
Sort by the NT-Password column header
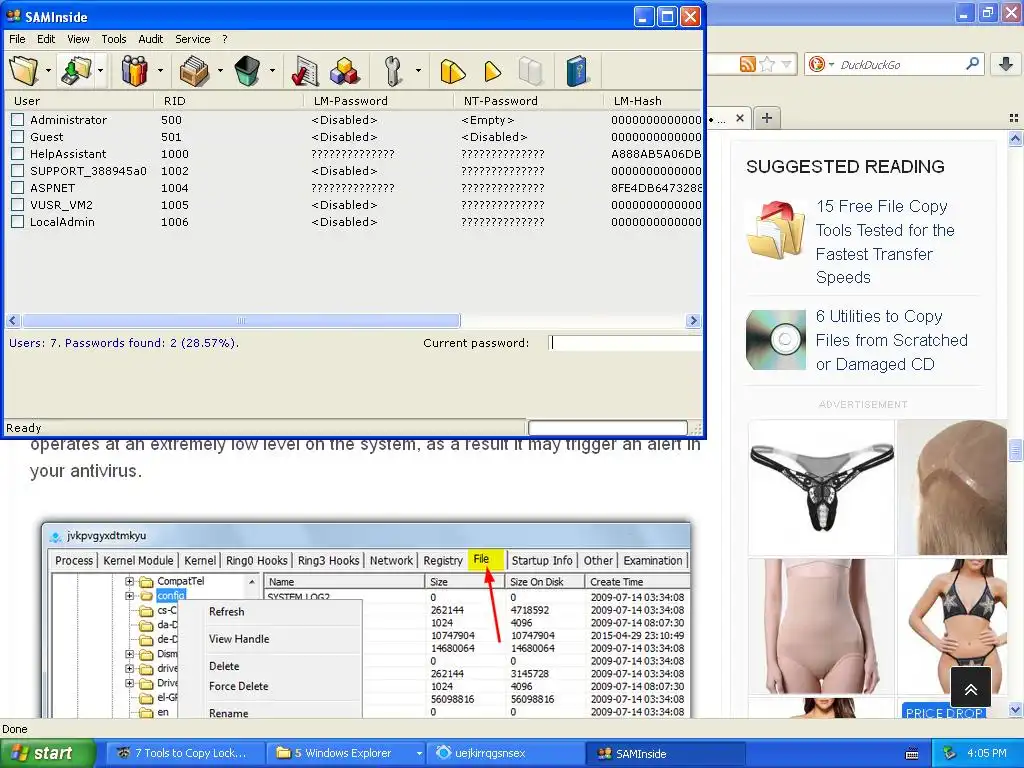pos(528,101)
